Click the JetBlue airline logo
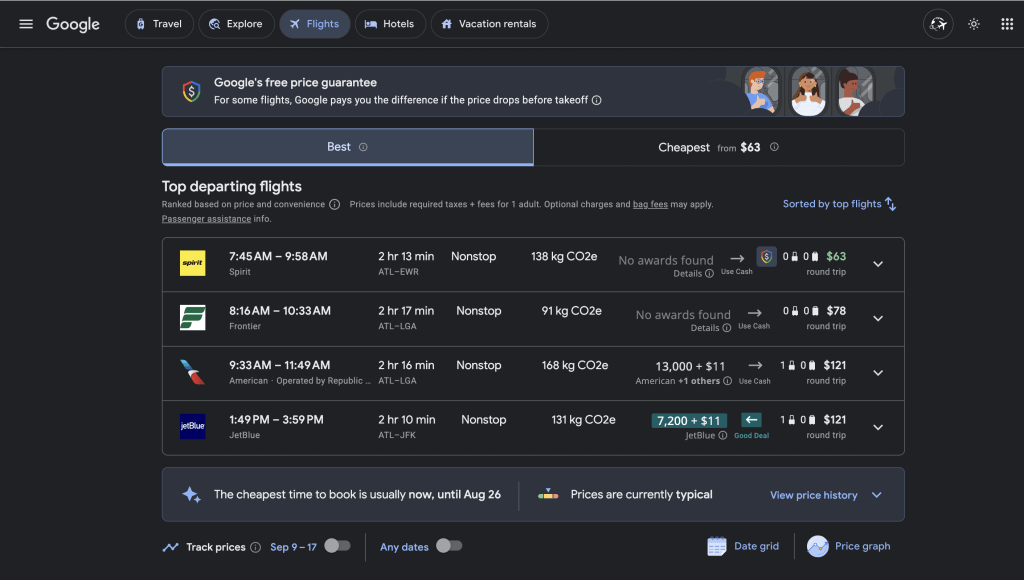Image resolution: width=1024 pixels, height=580 pixels. tap(193, 427)
